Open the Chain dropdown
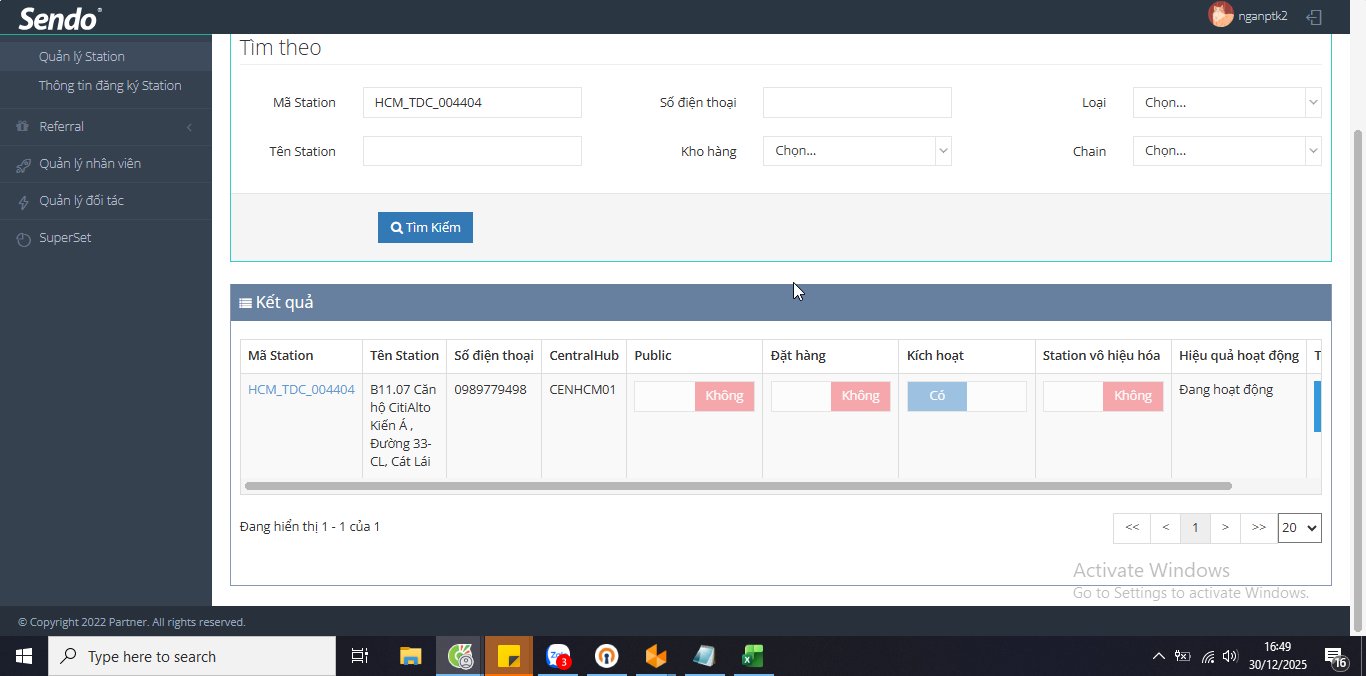The height and width of the screenshot is (676, 1366). [x=1227, y=151]
